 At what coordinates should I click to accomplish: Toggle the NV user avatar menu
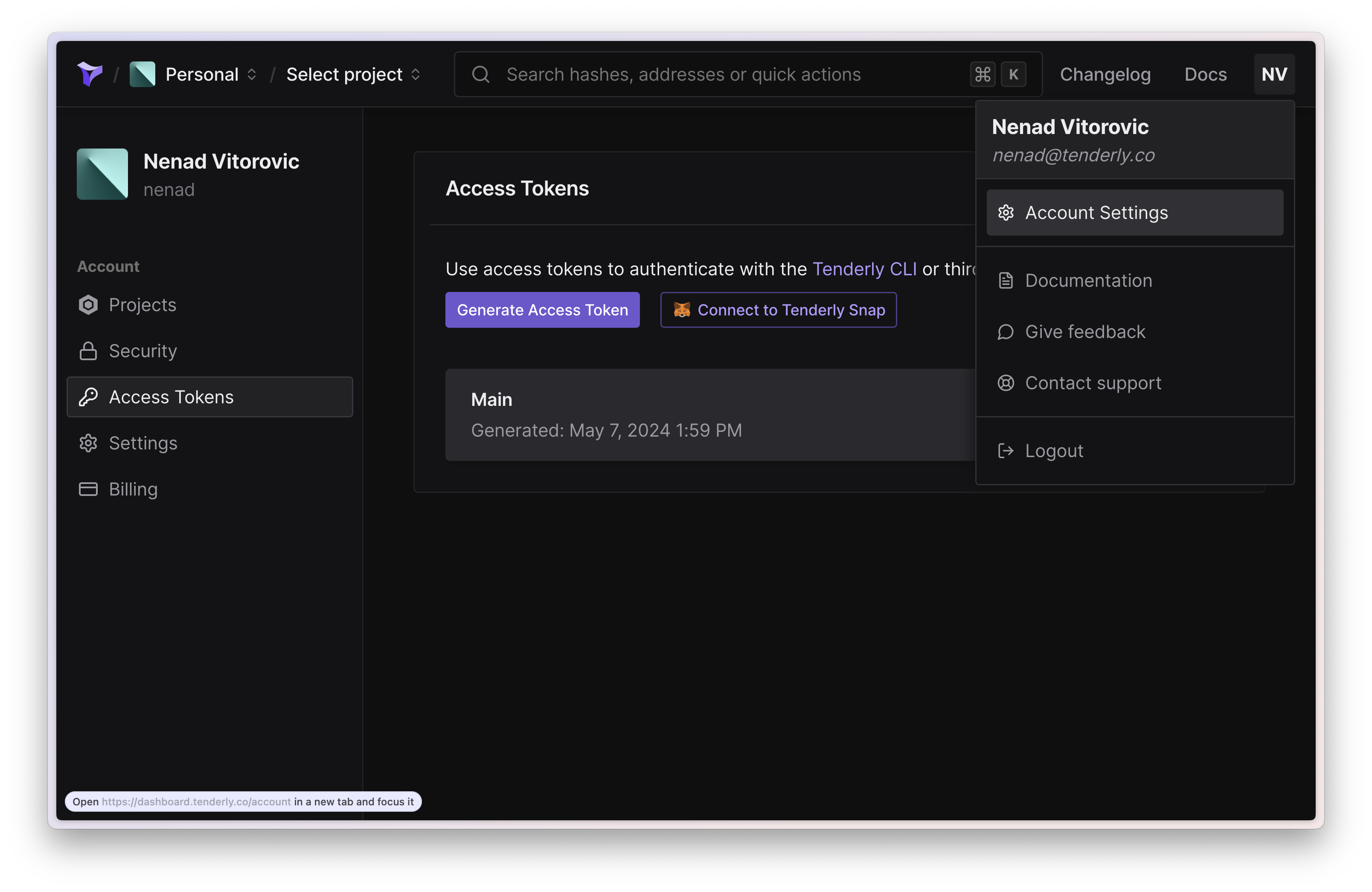[x=1274, y=74]
